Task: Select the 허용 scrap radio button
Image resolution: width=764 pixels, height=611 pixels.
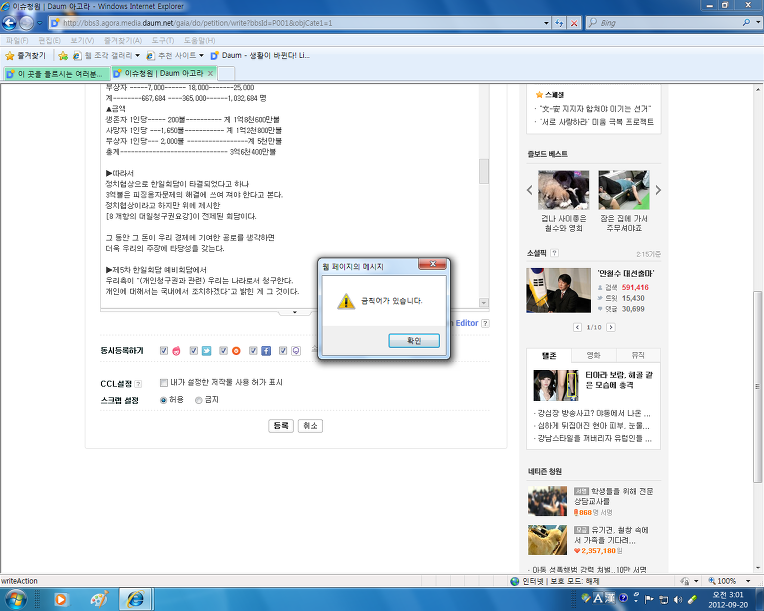Action: [x=163, y=400]
